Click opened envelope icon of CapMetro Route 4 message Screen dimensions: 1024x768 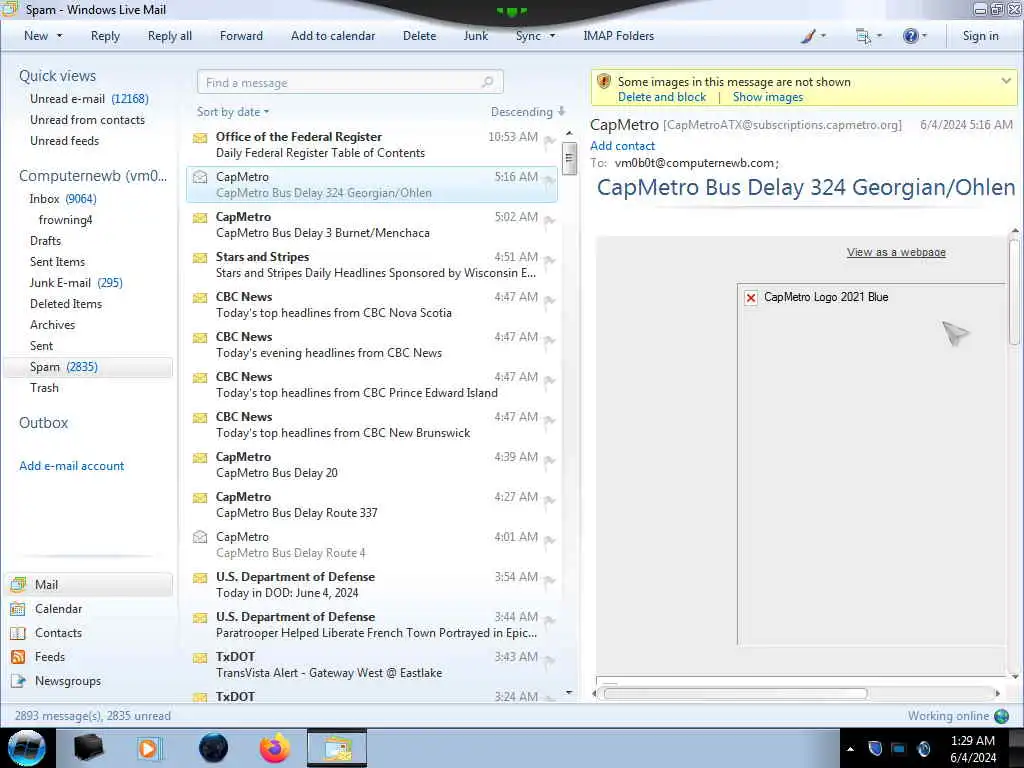[200, 537]
